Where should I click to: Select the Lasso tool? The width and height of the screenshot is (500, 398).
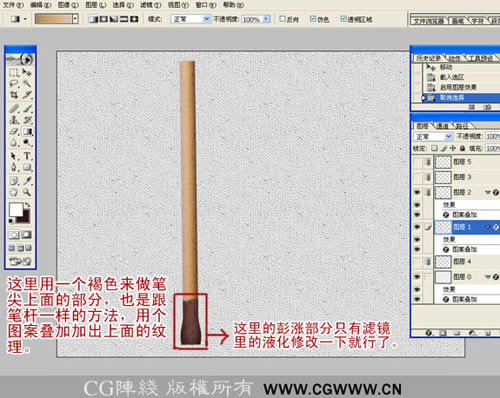[14, 83]
